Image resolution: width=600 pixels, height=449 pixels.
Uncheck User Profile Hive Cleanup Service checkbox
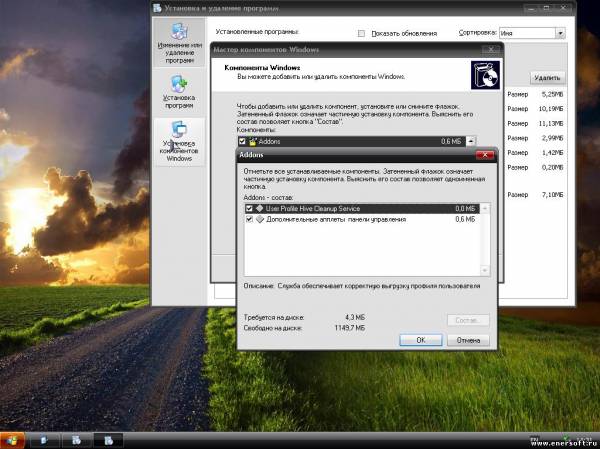tap(249, 209)
